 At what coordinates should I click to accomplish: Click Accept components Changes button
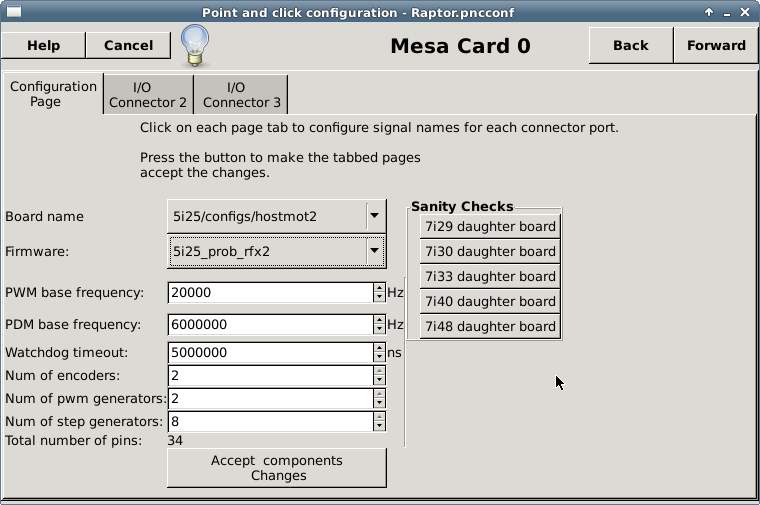(277, 468)
